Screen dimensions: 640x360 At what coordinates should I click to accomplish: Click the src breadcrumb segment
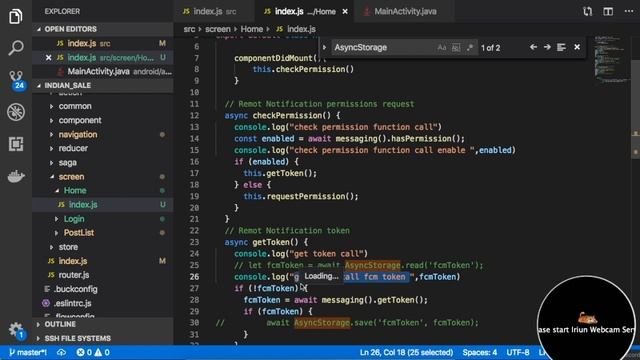(189, 29)
